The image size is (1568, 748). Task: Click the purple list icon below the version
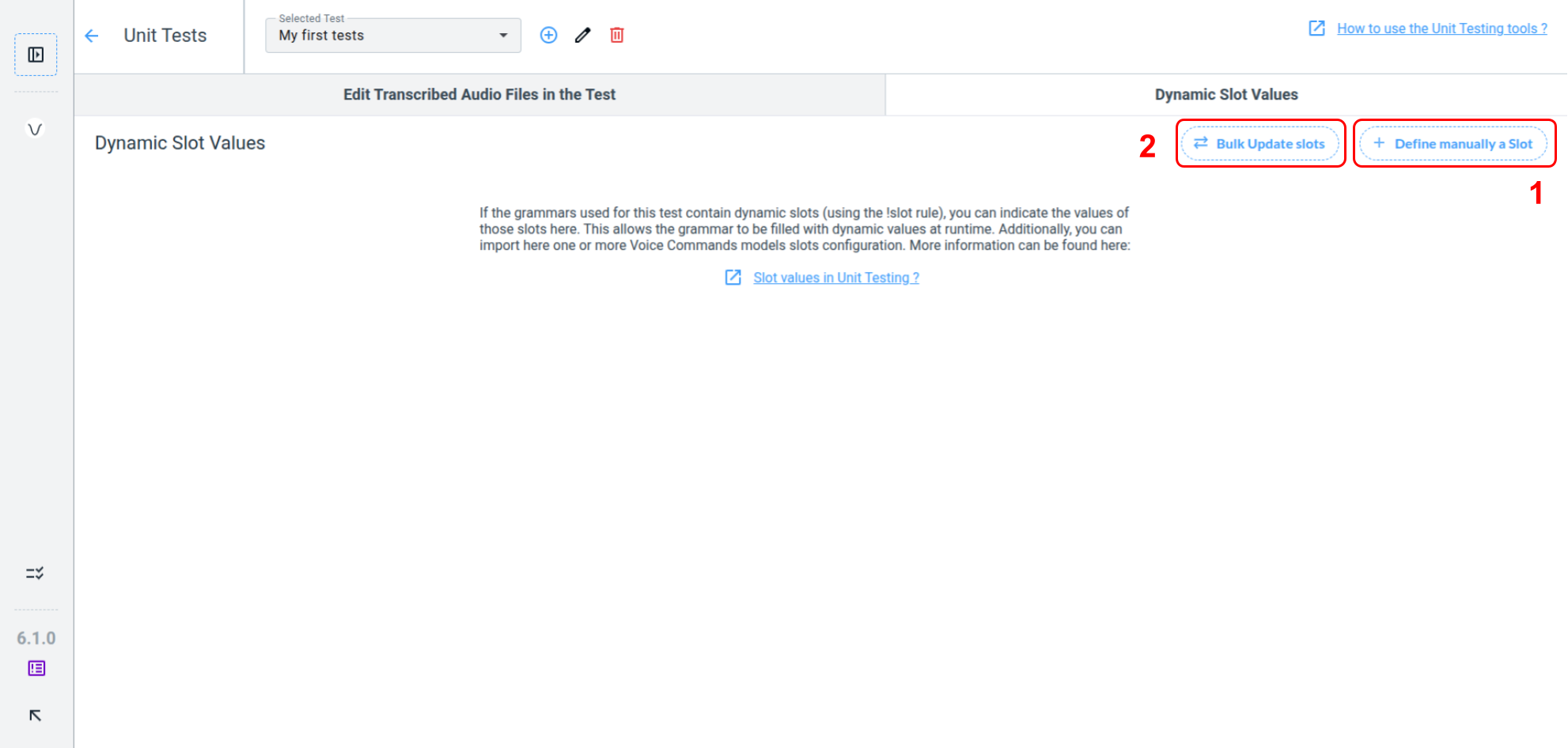[36, 668]
